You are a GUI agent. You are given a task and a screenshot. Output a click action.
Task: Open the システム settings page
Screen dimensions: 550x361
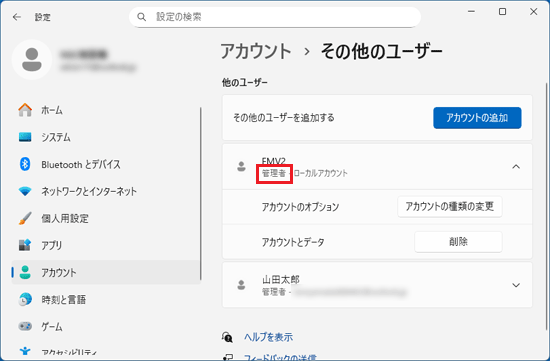coord(106,137)
